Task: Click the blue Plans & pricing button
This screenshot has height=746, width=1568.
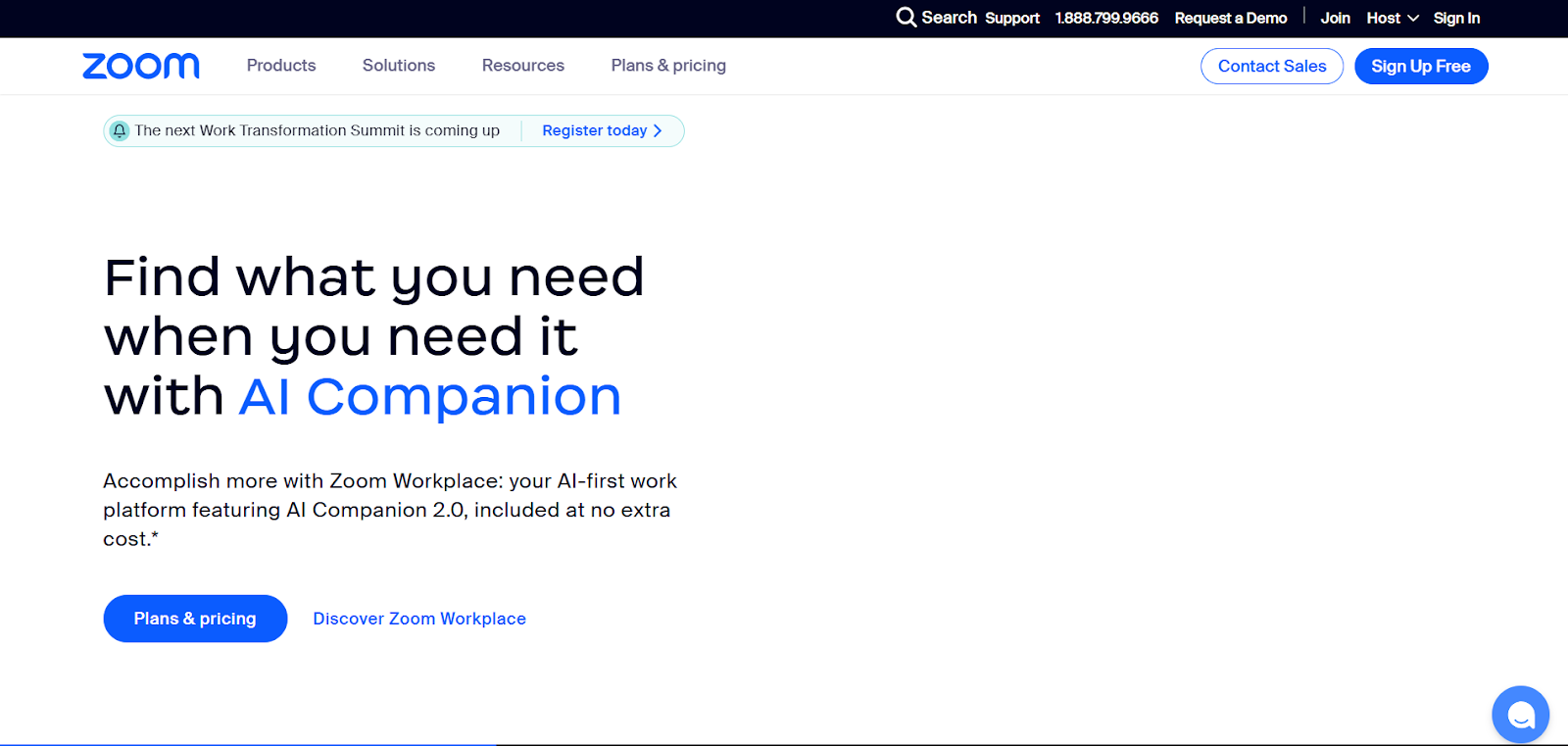Action: click(195, 619)
